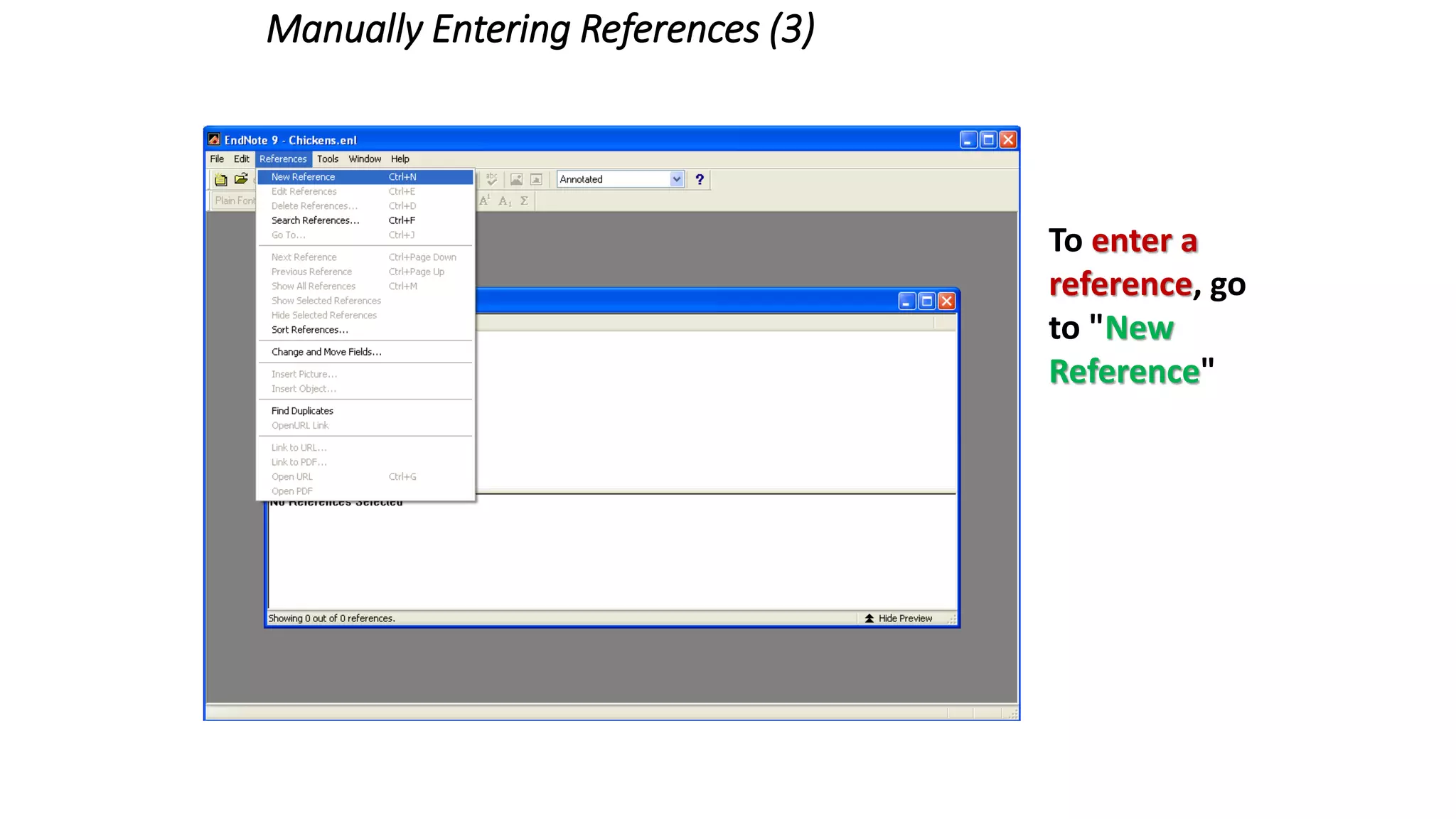Click the greyed Edit References entry
1456x819 pixels.
[365, 191]
